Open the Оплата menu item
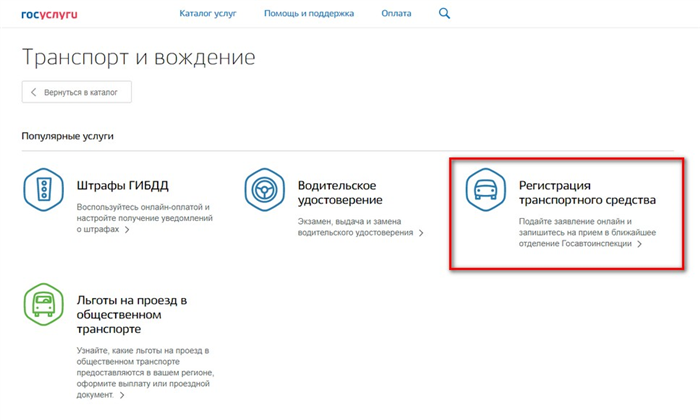700x420 pixels. pyautogui.click(x=396, y=13)
